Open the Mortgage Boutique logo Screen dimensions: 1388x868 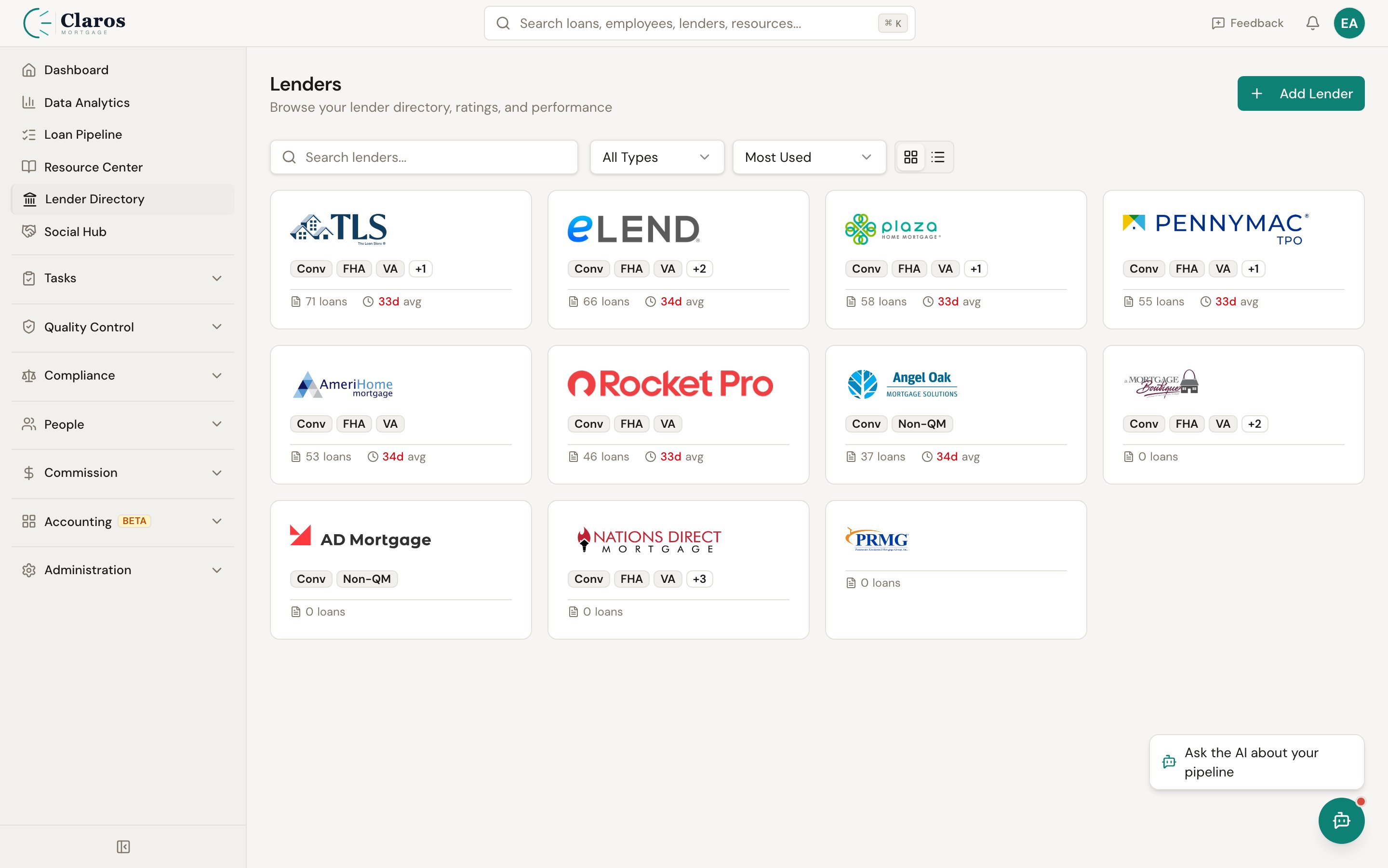coord(1161,383)
